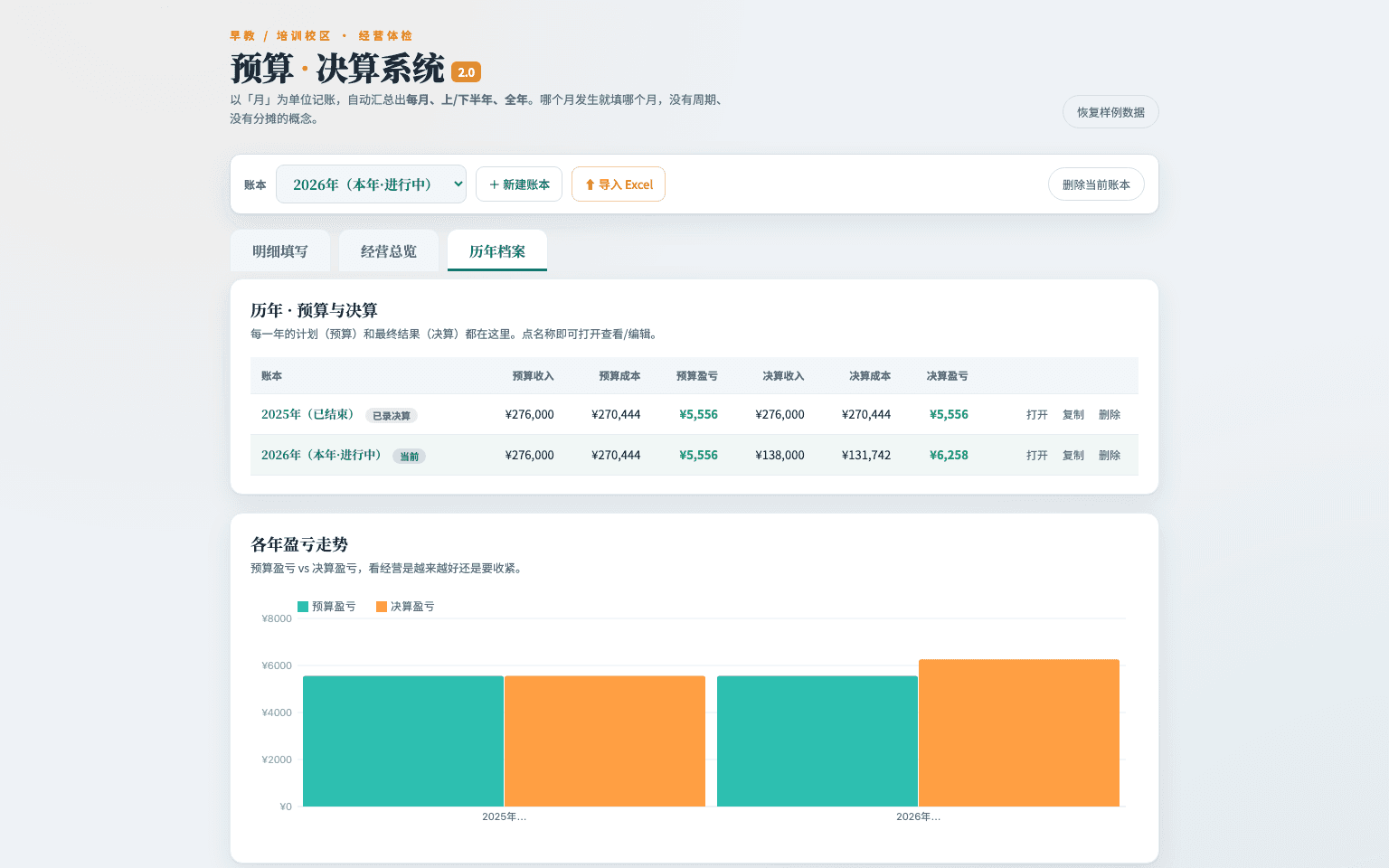Click the 决算盈亏 column header
The height and width of the screenshot is (868, 1389).
coord(947,376)
